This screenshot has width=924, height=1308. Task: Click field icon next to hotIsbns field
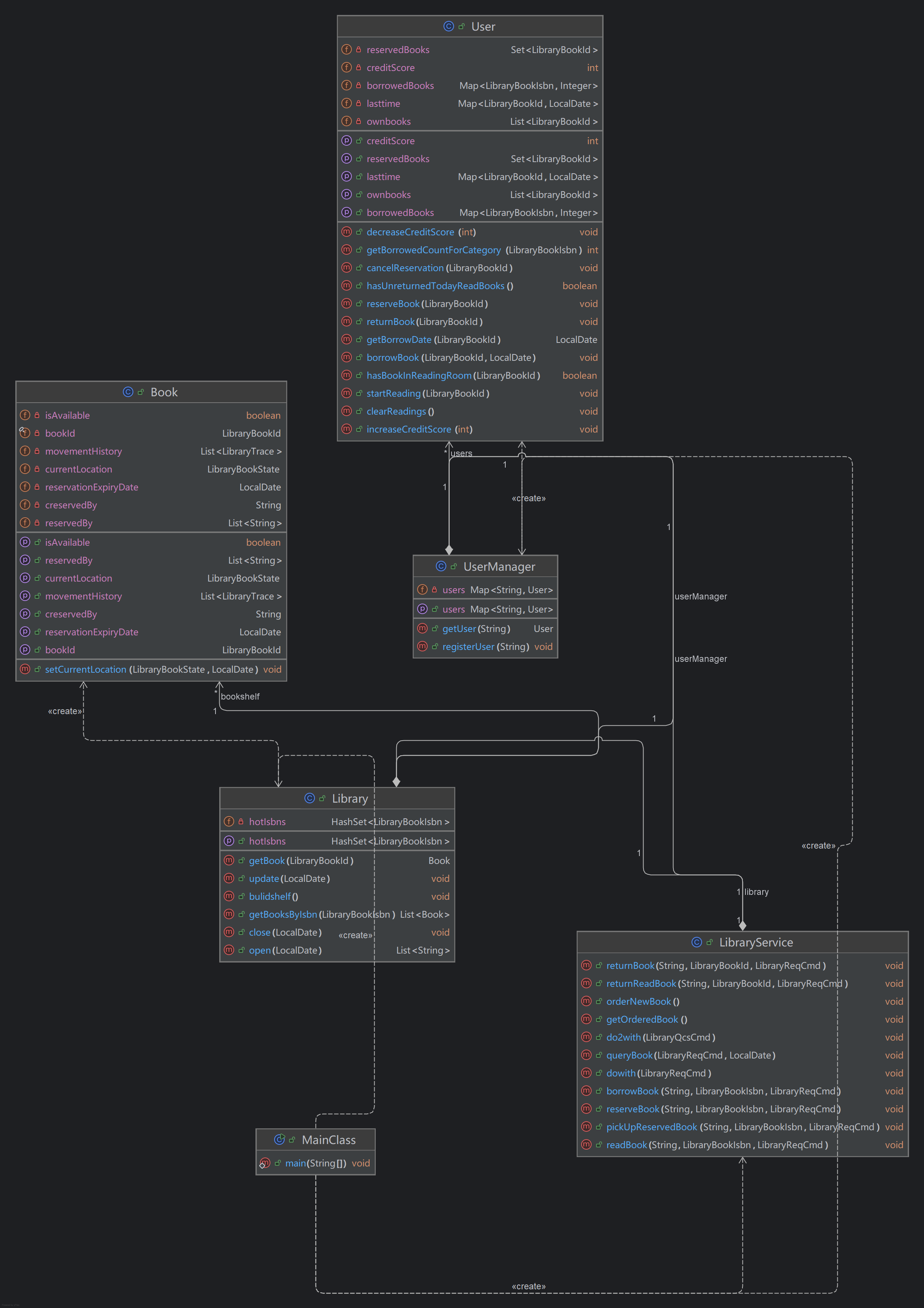point(229,821)
